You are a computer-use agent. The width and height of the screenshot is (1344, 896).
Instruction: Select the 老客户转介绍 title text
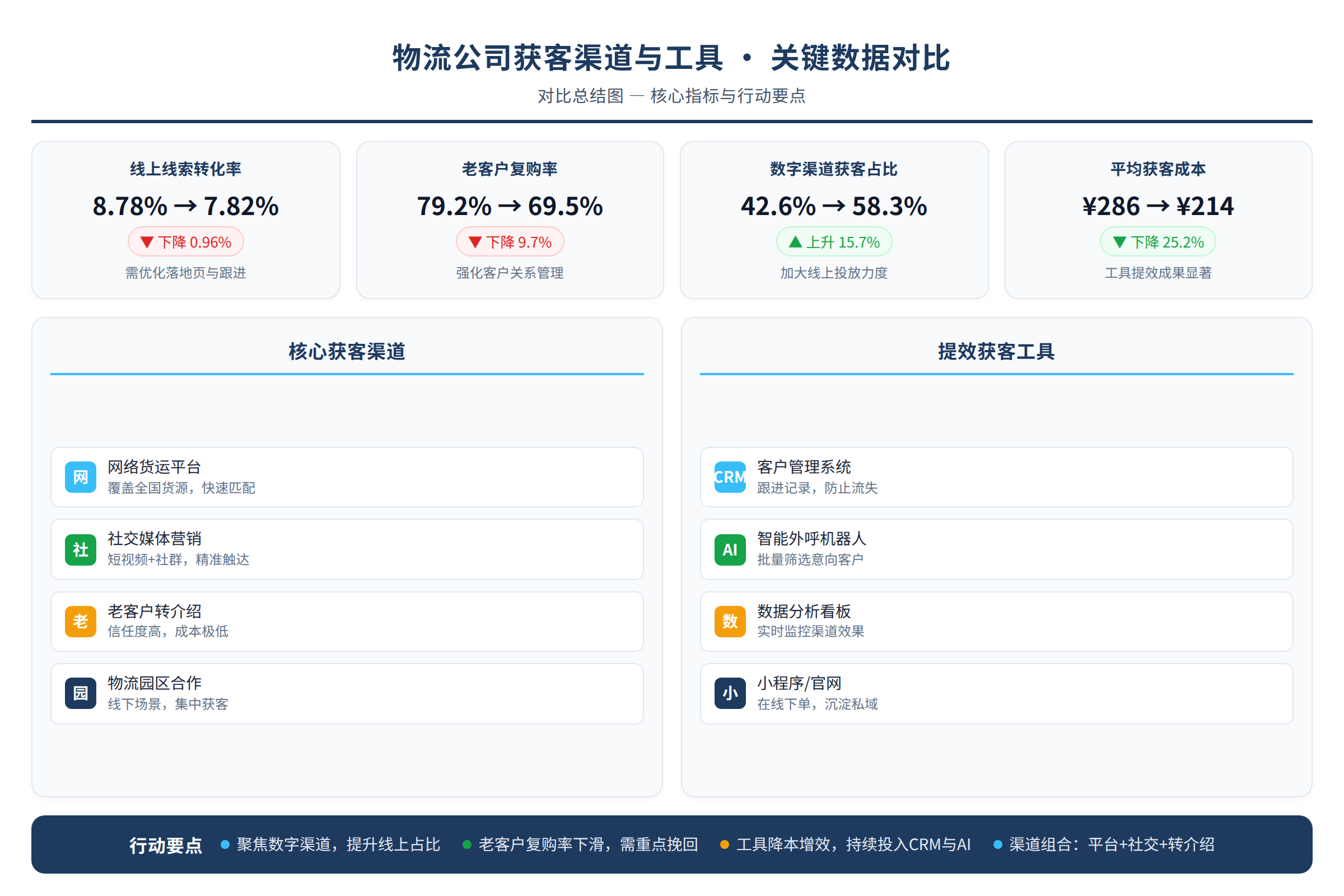(x=155, y=612)
